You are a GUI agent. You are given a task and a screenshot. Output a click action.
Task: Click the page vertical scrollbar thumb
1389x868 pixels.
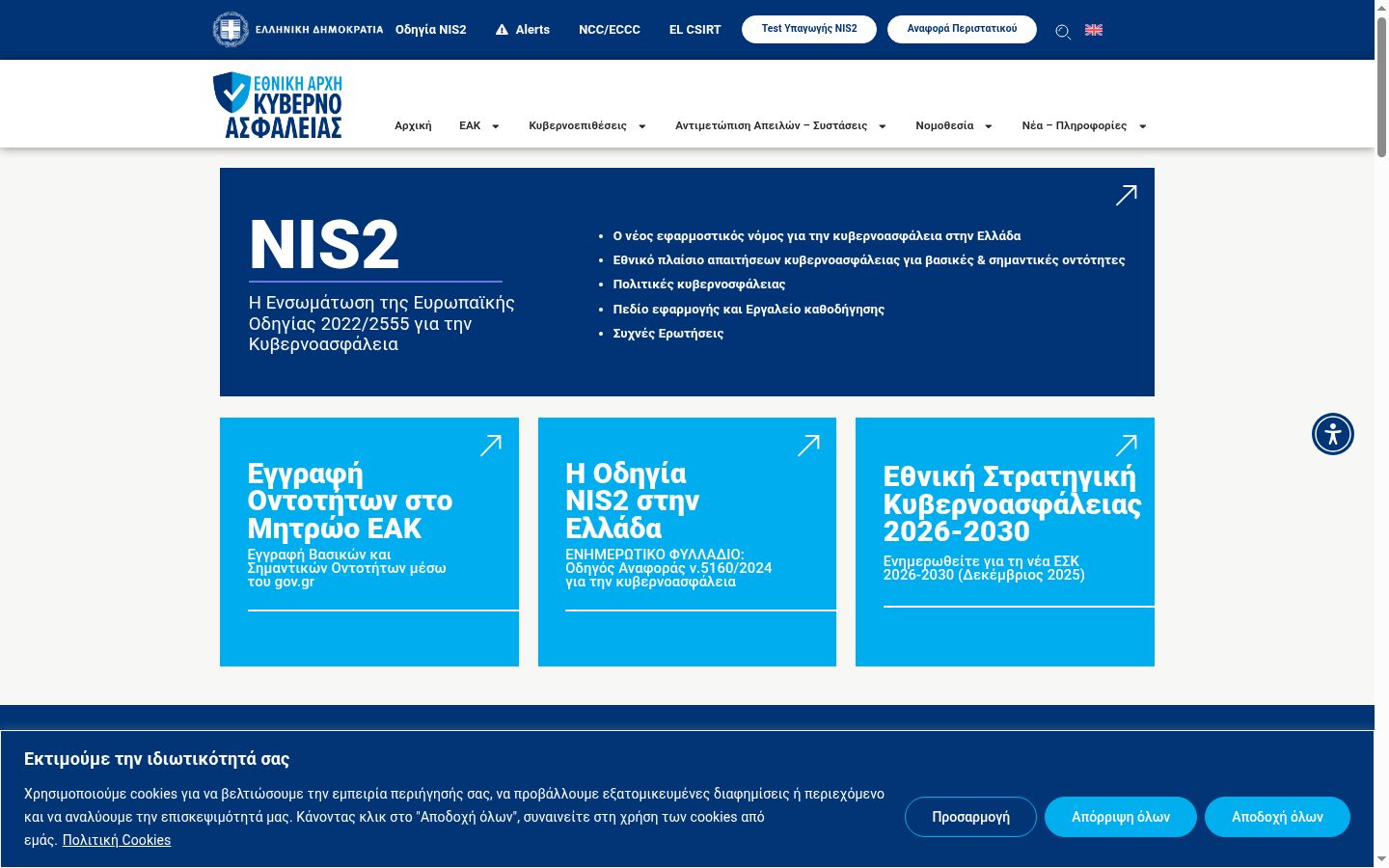pyautogui.click(x=1381, y=87)
